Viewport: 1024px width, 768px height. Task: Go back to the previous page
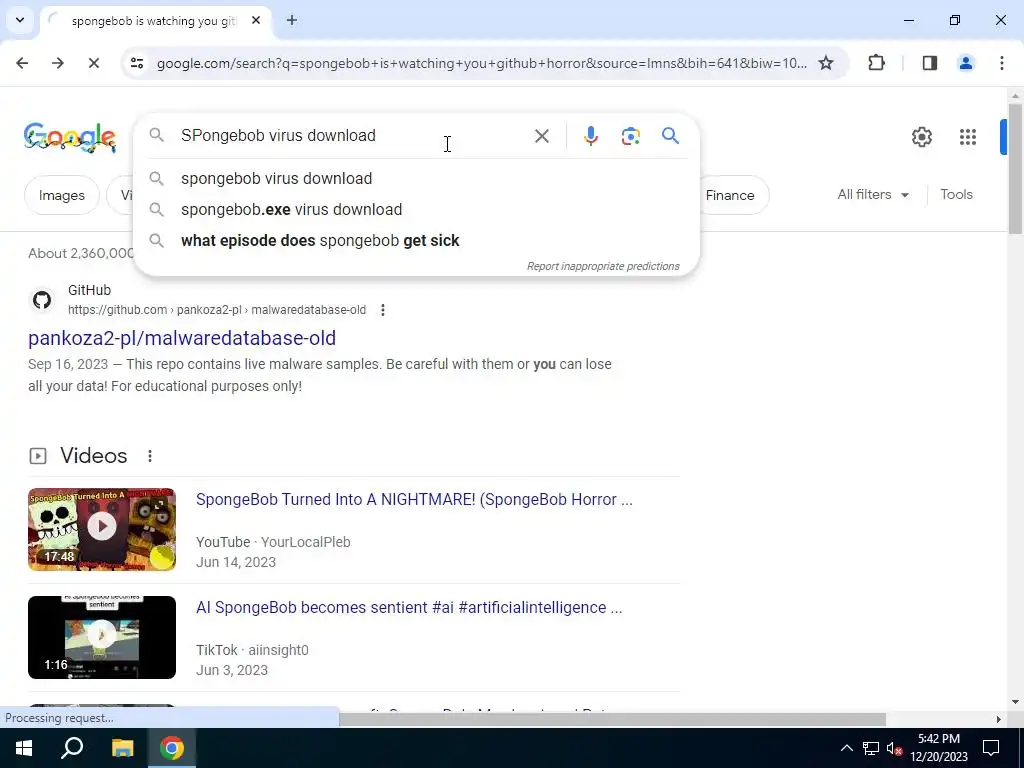[x=22, y=63]
